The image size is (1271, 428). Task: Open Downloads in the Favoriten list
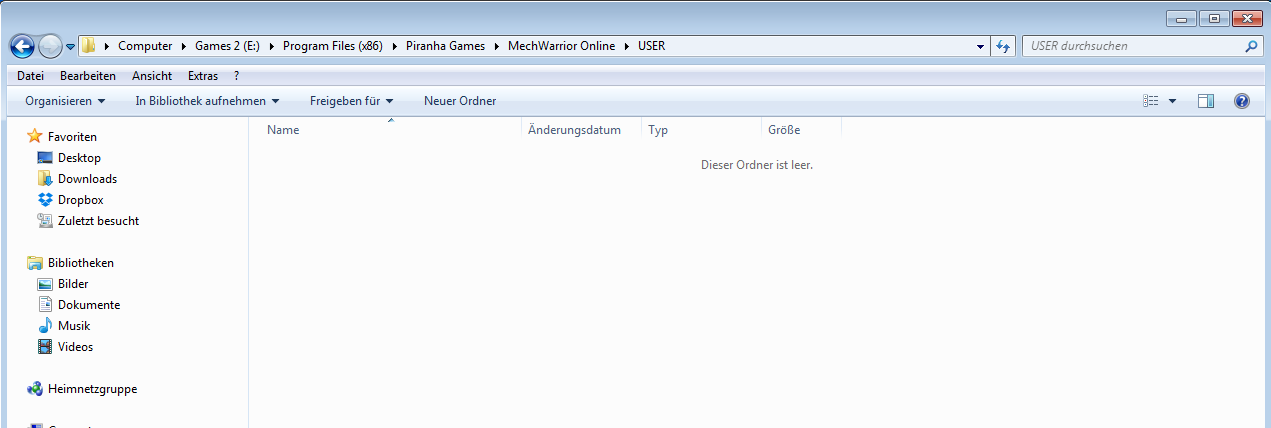point(87,179)
